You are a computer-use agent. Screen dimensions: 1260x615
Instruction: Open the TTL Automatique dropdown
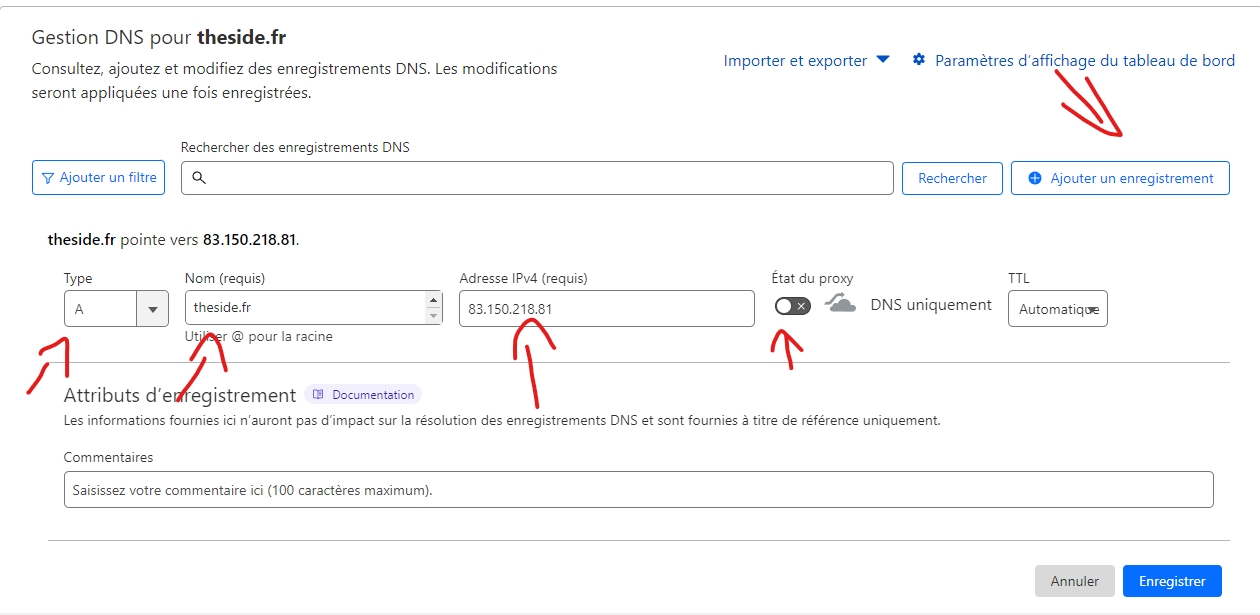tap(1057, 309)
